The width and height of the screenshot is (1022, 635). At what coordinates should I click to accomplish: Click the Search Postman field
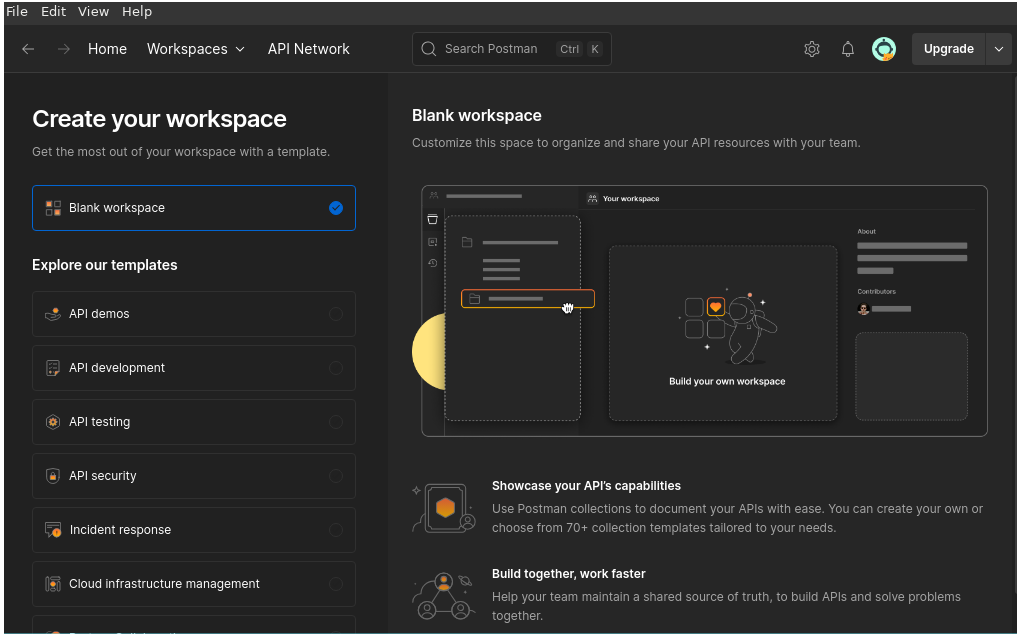(511, 49)
